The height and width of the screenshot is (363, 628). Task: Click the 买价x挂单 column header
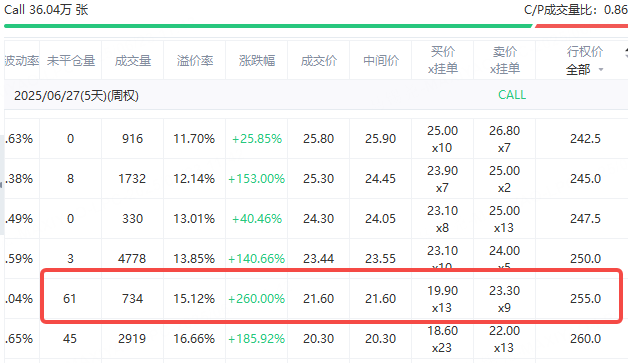click(443, 60)
